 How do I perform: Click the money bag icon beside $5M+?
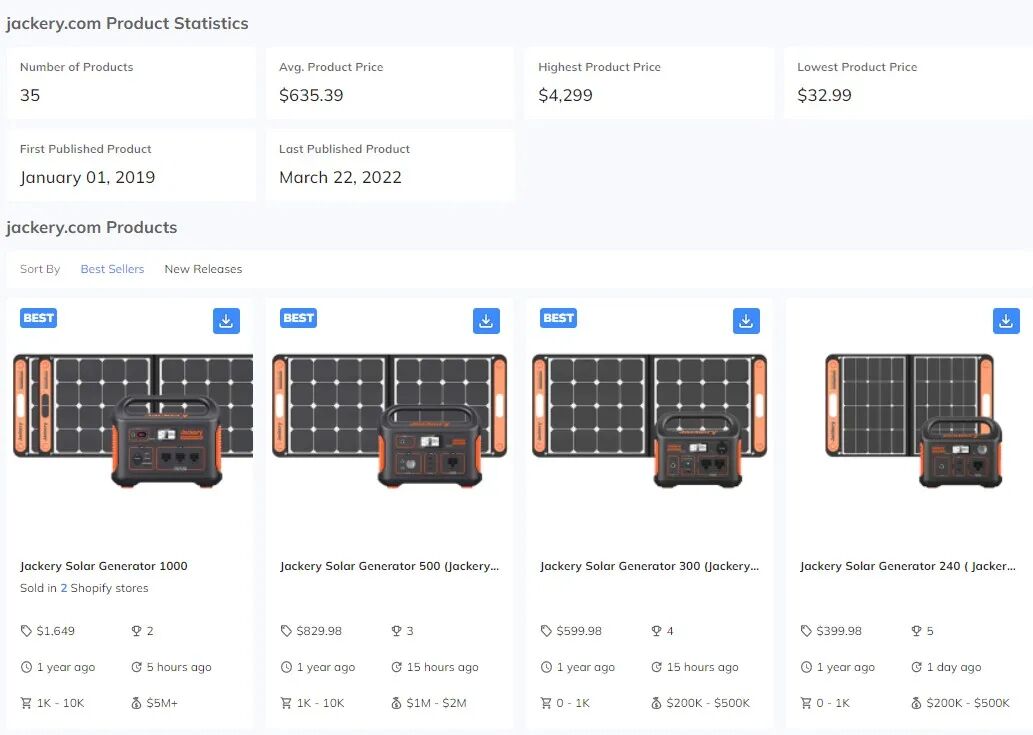136,703
